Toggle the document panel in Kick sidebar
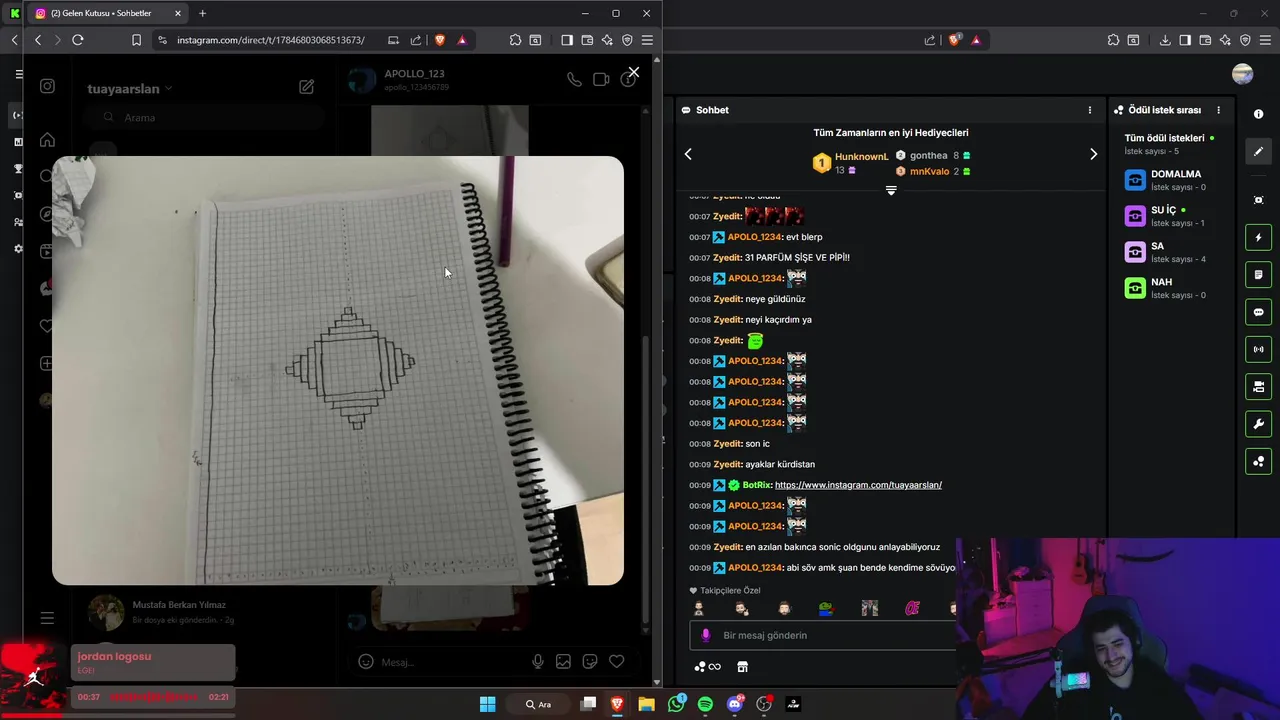 pyautogui.click(x=1258, y=274)
